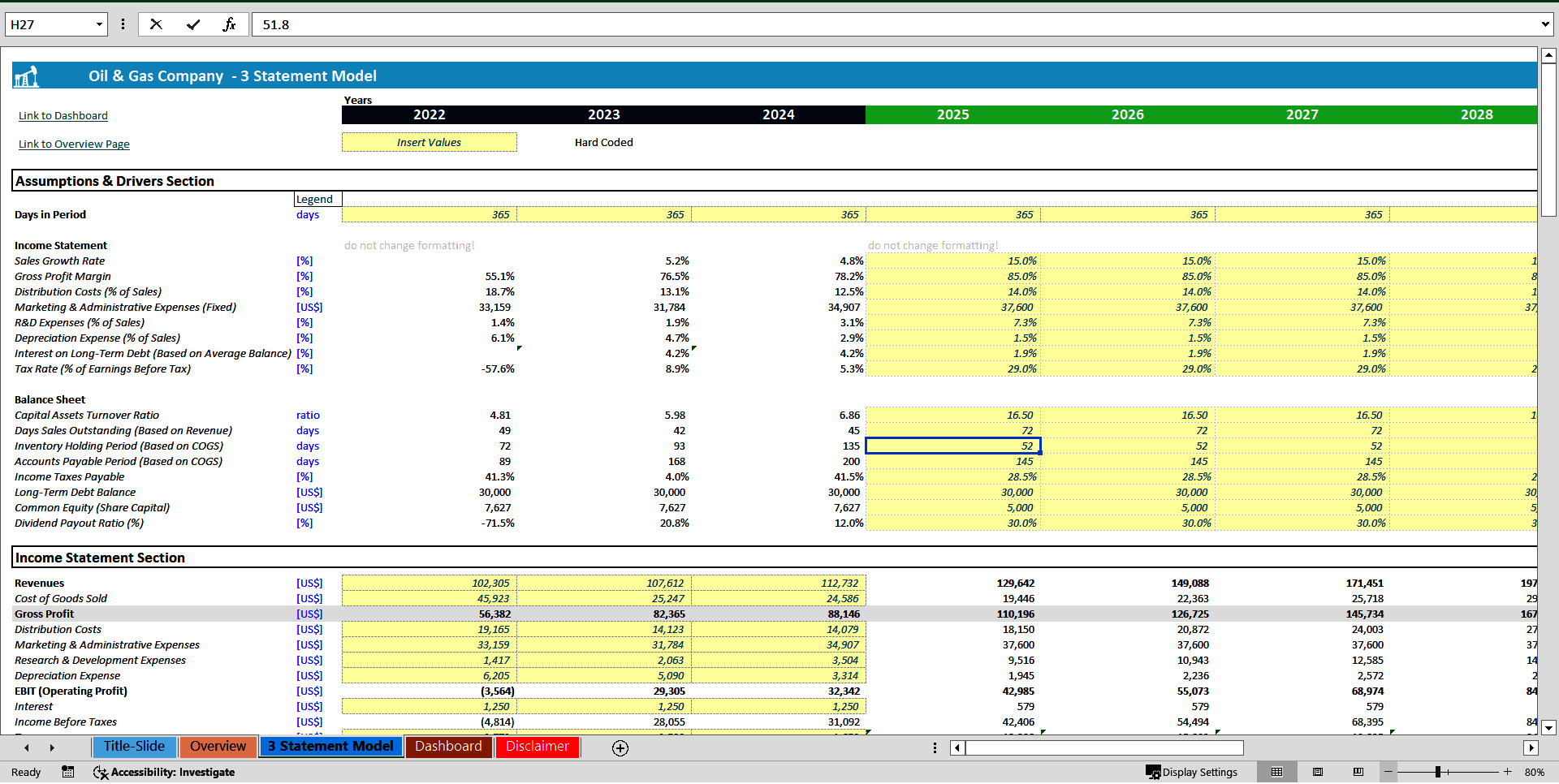The width and height of the screenshot is (1559, 784).
Task: Click the vertical scrollbar thumb
Action: 1548,140
